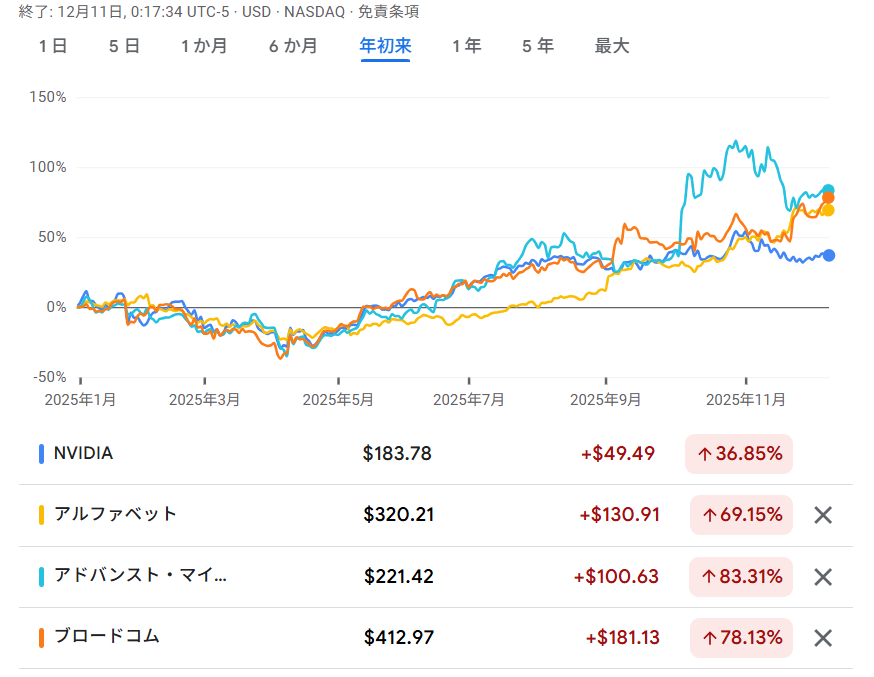874x677 pixels.
Task: Click the 83.31% change badge
Action: [x=741, y=577]
